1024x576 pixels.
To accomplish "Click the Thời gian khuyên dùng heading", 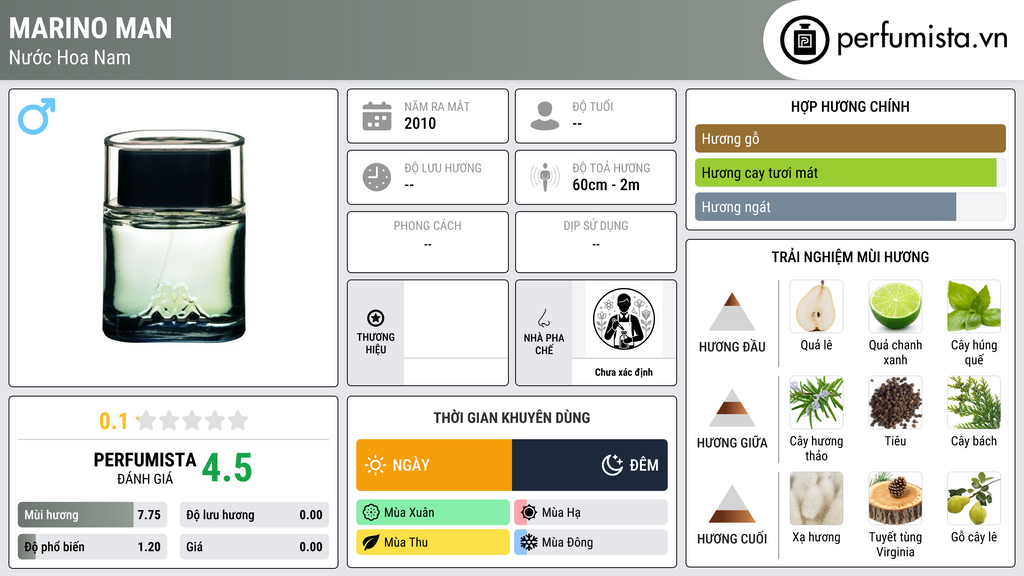I will click(x=512, y=418).
